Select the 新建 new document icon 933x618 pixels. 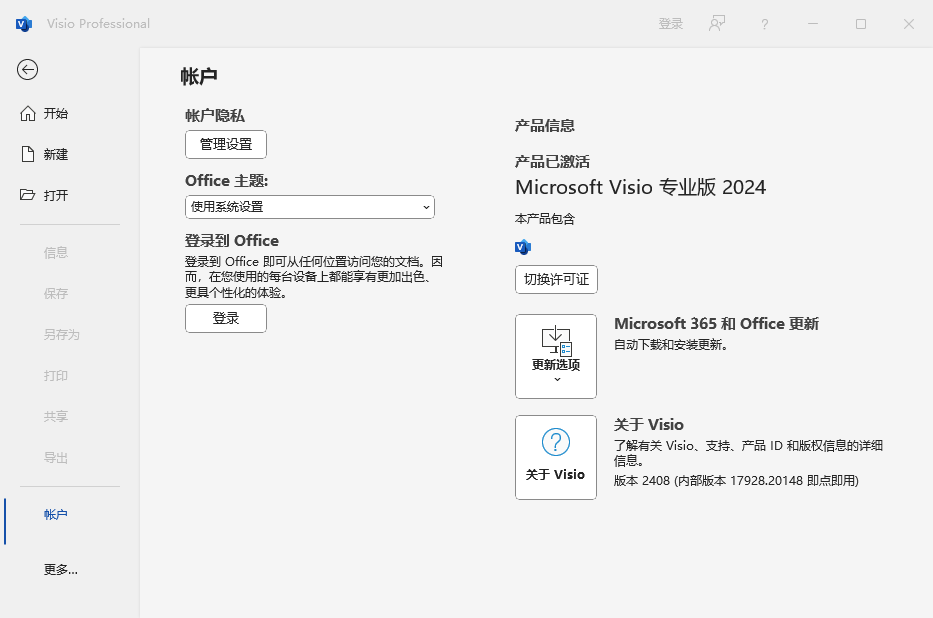pyautogui.click(x=28, y=154)
